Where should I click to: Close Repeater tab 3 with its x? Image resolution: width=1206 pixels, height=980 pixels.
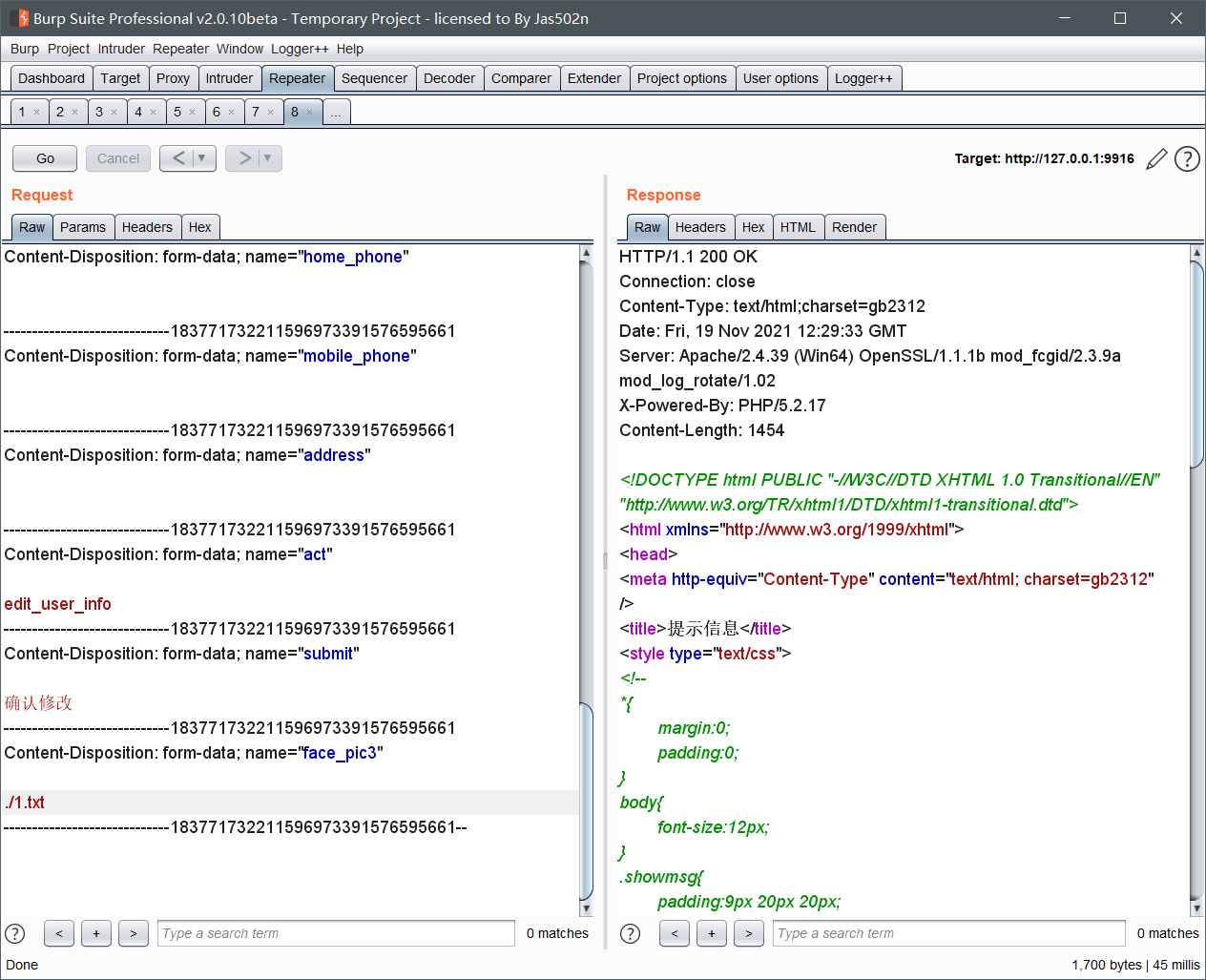pos(114,113)
